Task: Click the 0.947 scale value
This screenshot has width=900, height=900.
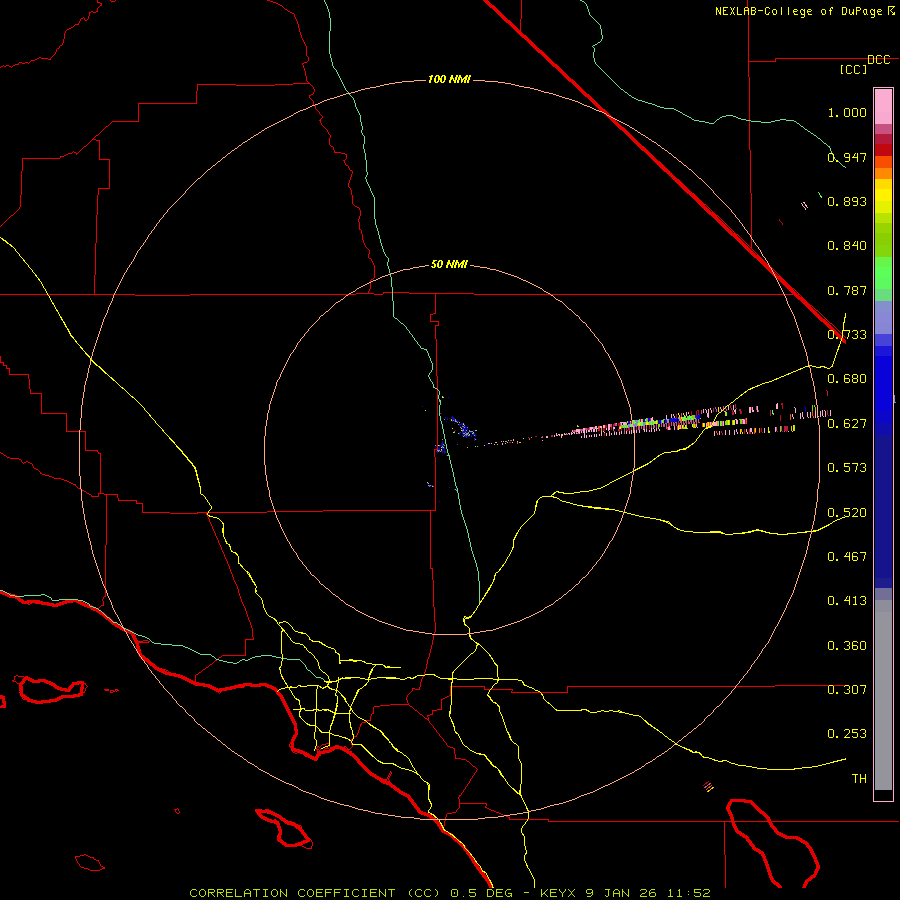Action: (x=847, y=157)
